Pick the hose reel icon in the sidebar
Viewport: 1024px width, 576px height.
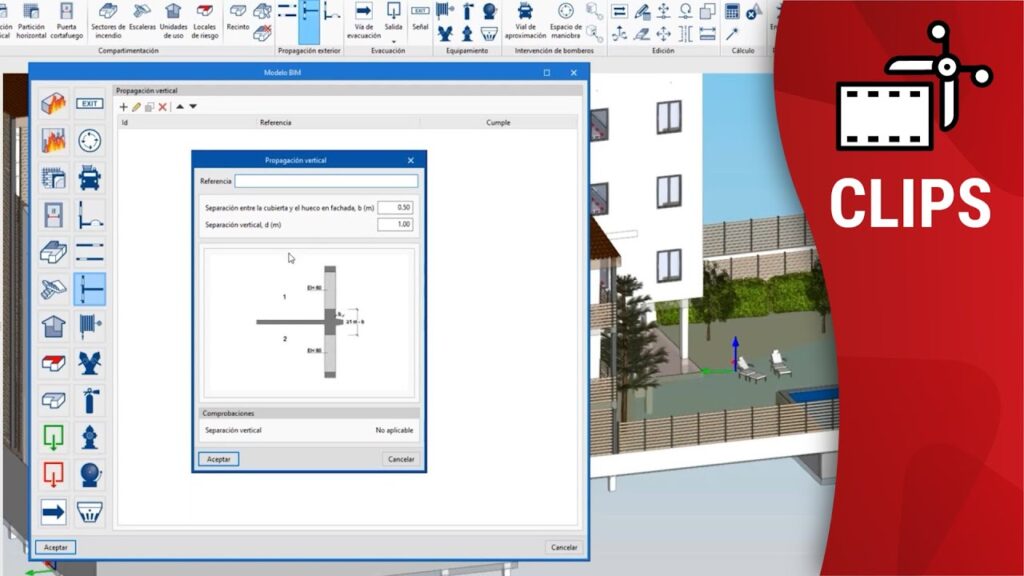(90, 326)
